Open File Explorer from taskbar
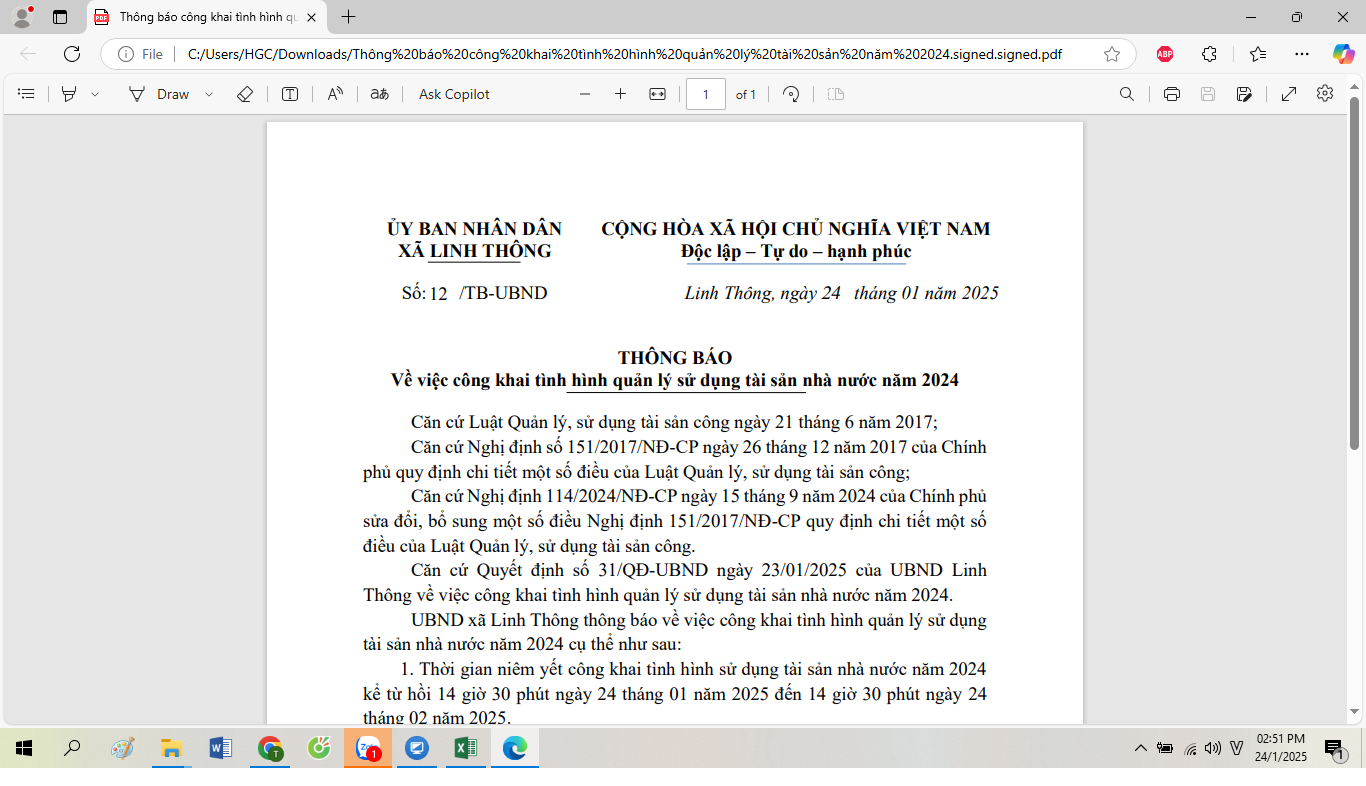This screenshot has height=786, width=1366. tap(172, 748)
